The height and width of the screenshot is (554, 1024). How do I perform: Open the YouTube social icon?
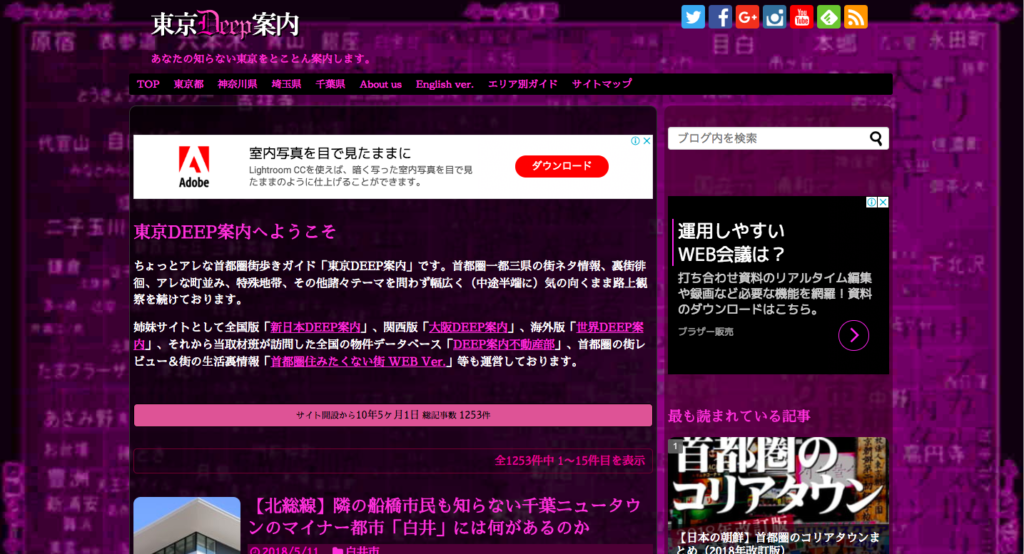[801, 17]
